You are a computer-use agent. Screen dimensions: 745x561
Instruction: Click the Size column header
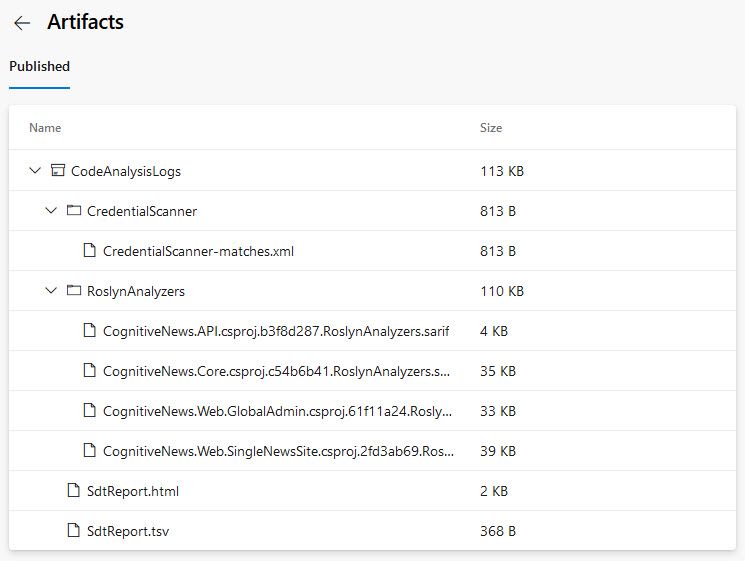tap(491, 128)
